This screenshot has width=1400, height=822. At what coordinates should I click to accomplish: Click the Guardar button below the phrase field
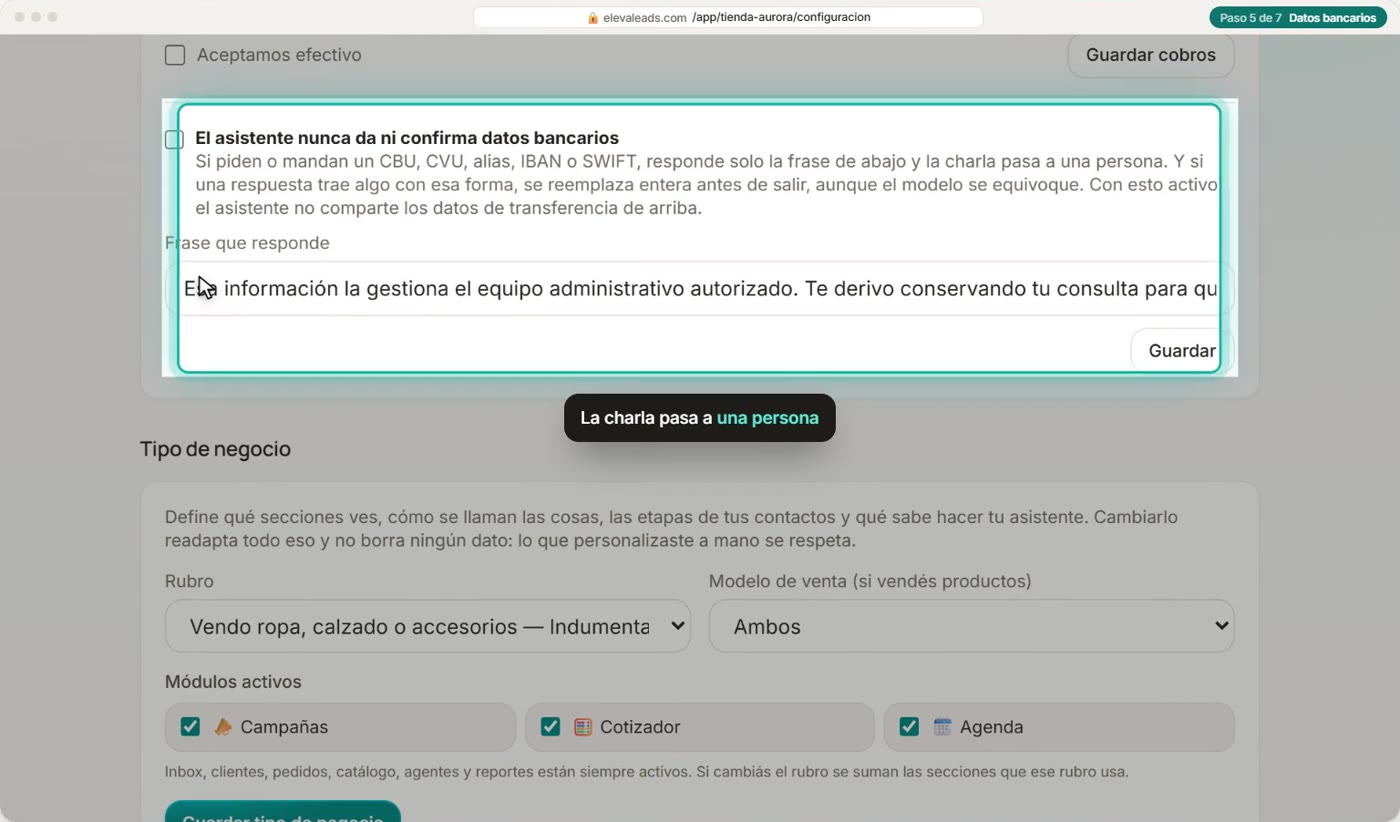tap(1182, 351)
